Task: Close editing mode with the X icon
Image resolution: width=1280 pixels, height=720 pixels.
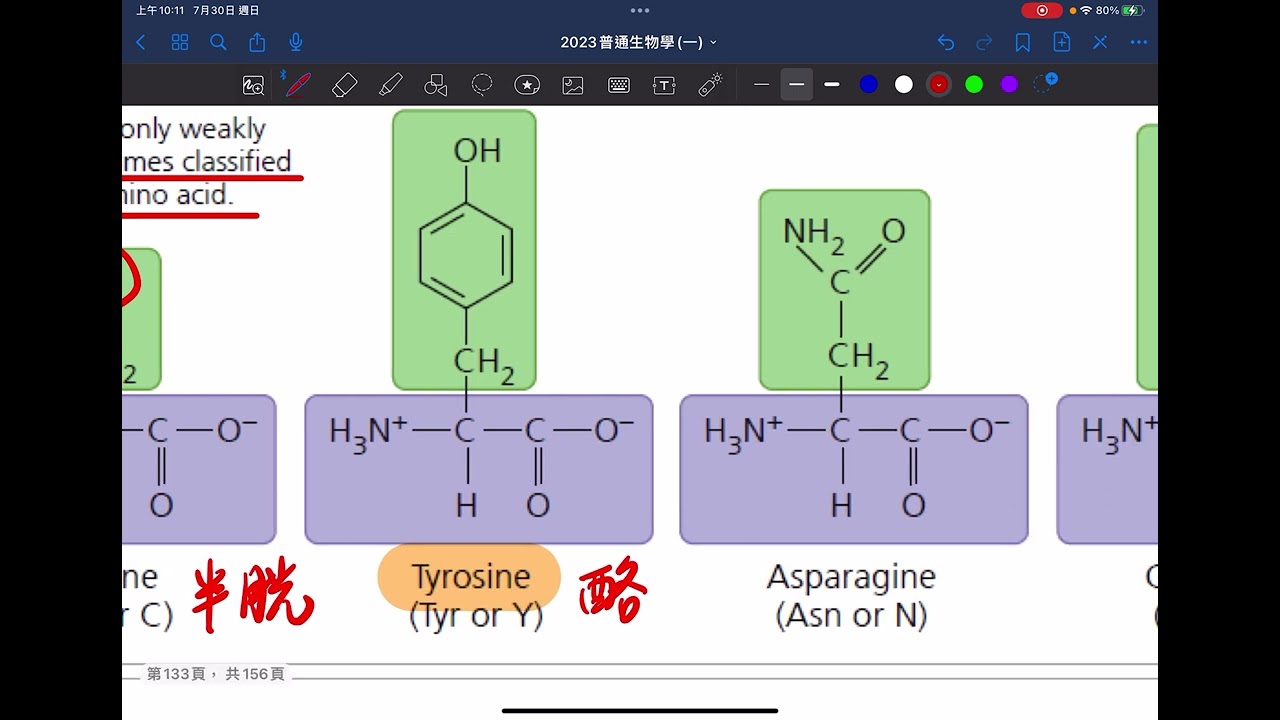Action: (x=1100, y=42)
